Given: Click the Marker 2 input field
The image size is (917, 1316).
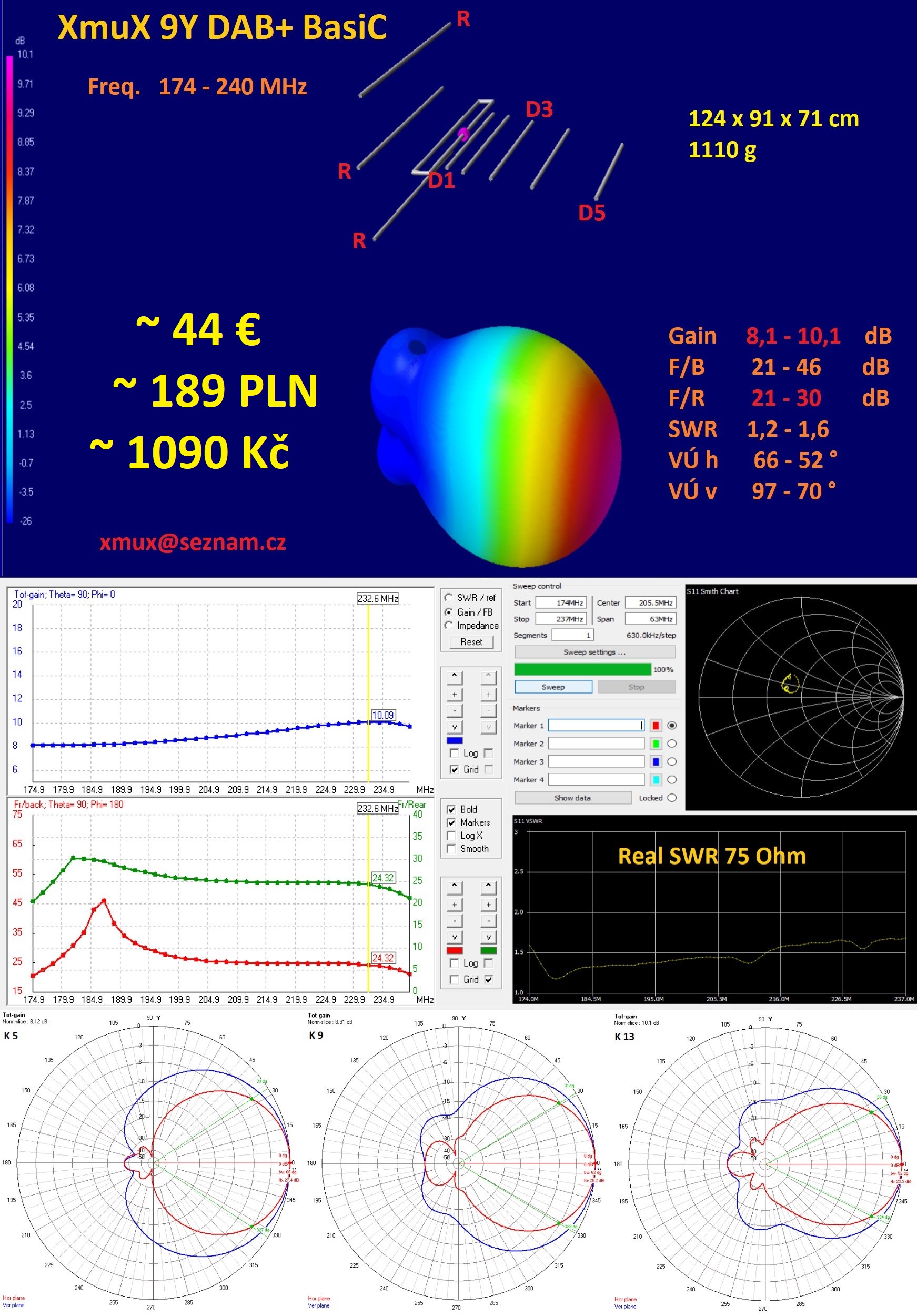Looking at the screenshot, I should (x=596, y=744).
